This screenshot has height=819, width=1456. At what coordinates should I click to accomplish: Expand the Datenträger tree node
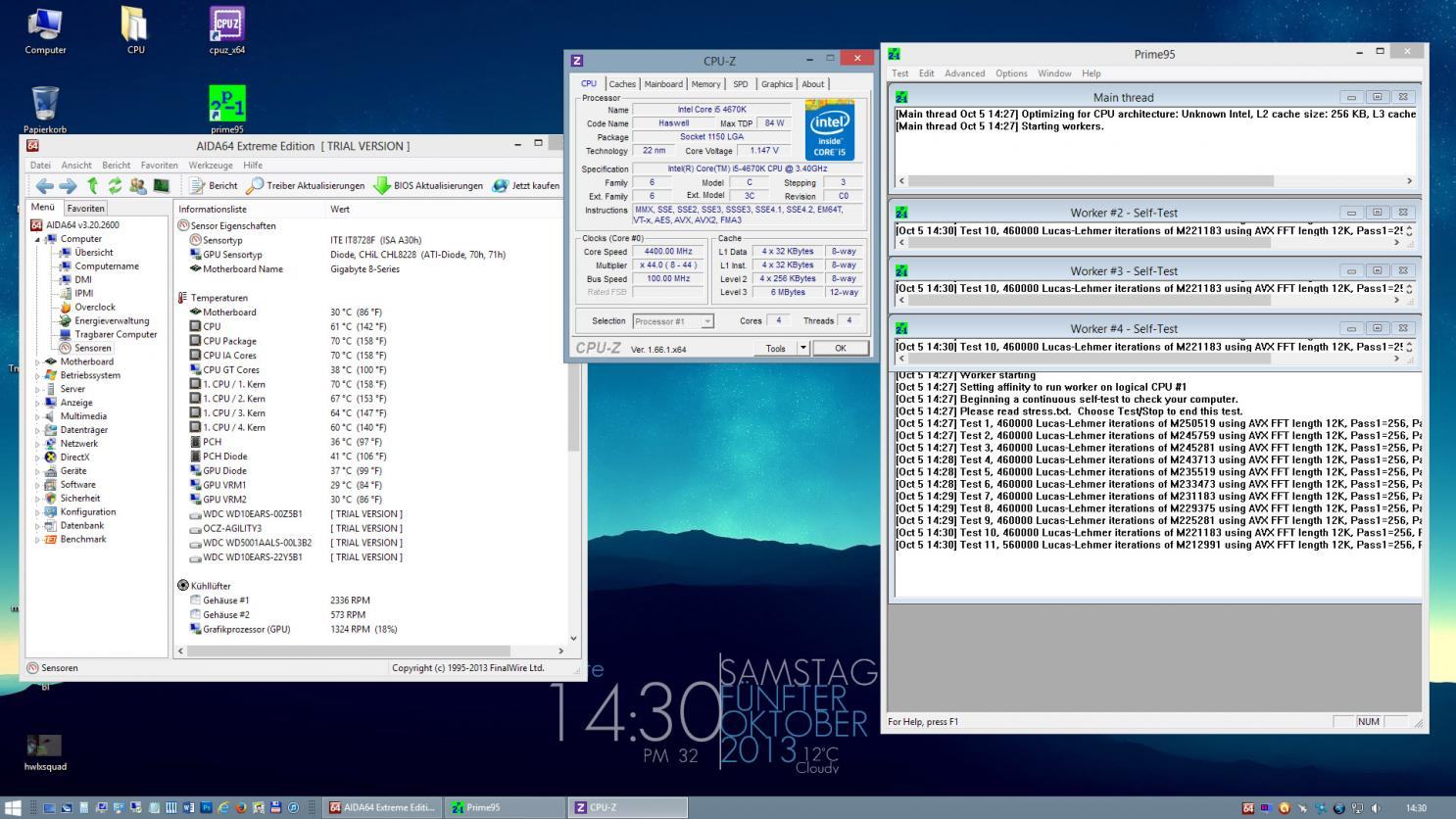click(38, 430)
